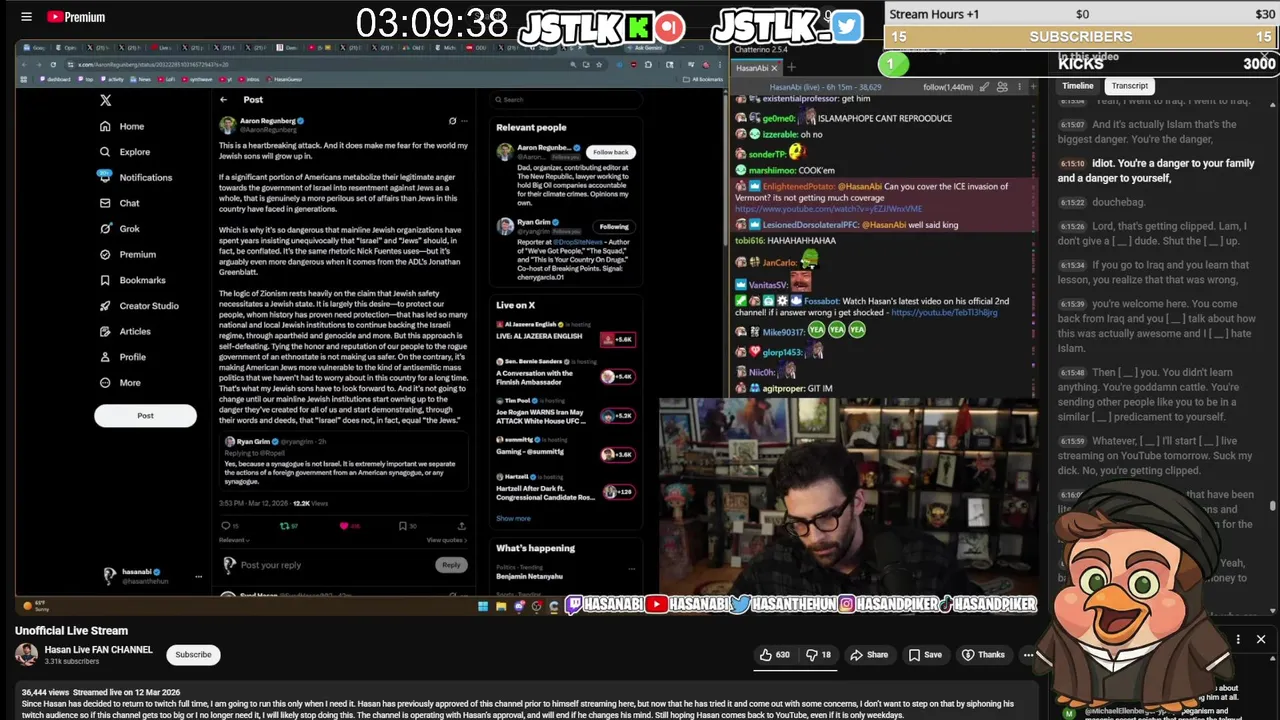1280x720 pixels.
Task: Open Premium in streamed X sidebar
Action: click(127, 254)
